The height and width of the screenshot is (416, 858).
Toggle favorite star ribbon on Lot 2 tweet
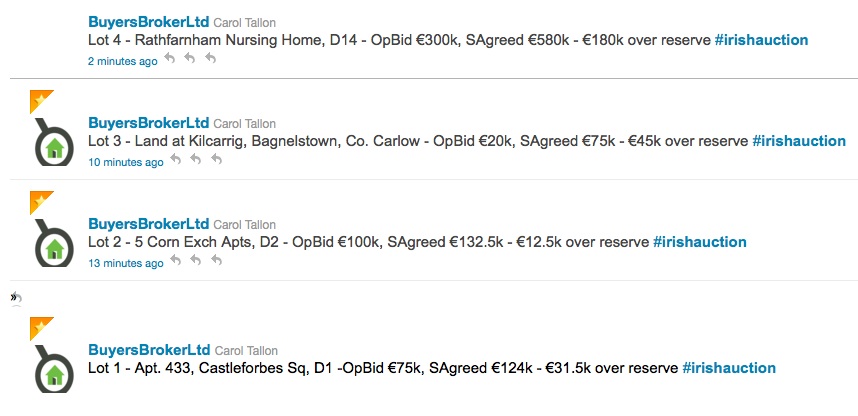tap(40, 201)
